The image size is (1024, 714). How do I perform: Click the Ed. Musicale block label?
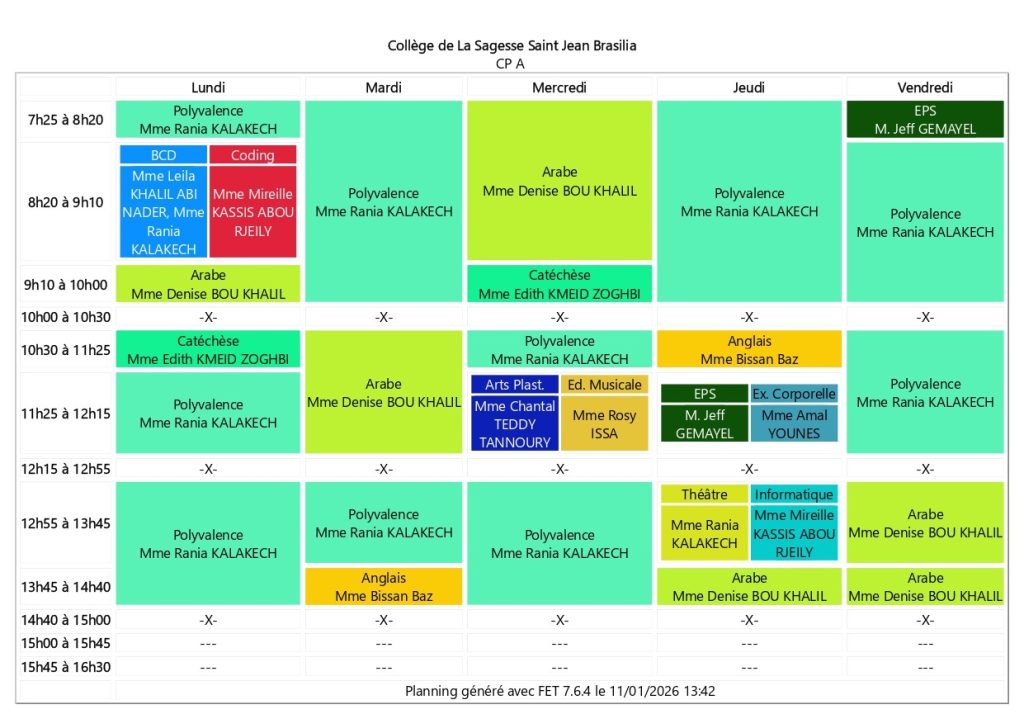pos(604,385)
